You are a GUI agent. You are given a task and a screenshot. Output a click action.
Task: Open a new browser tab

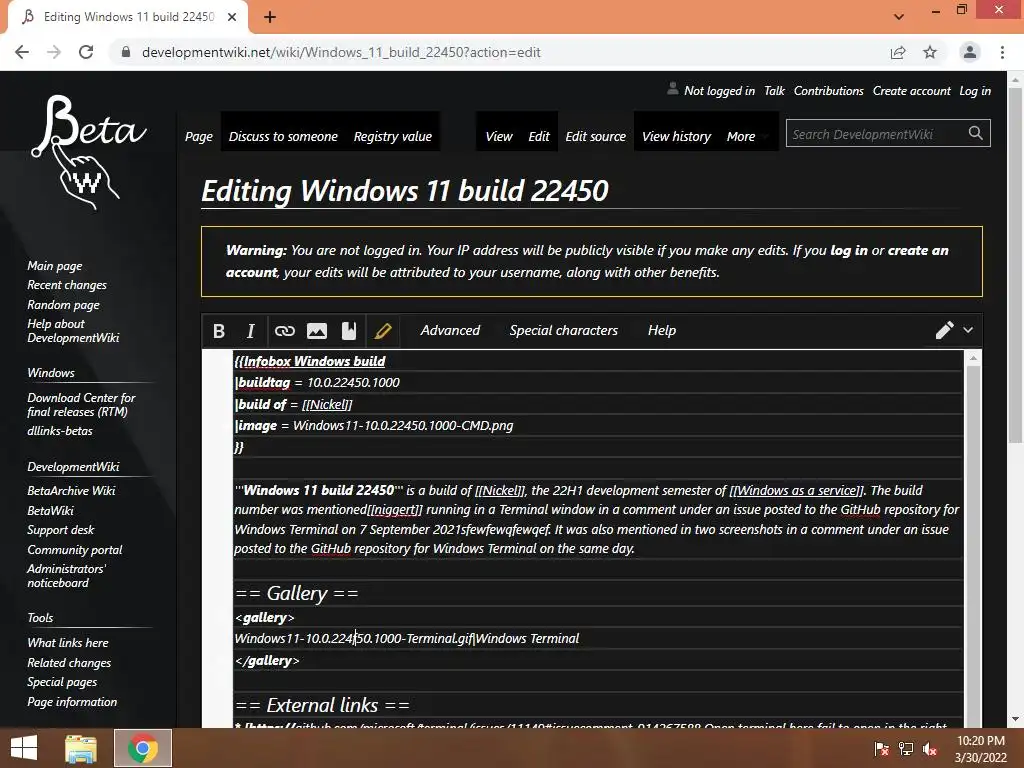(x=270, y=17)
